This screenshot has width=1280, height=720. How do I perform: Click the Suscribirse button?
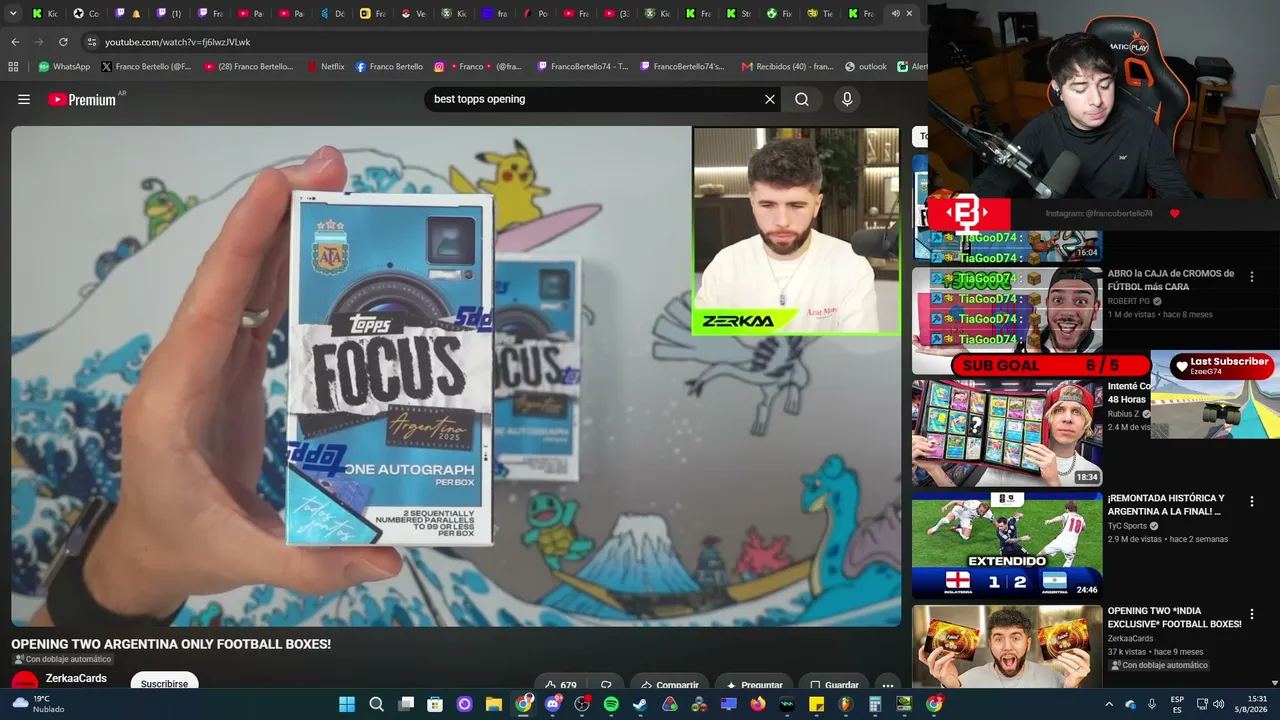pos(164,683)
